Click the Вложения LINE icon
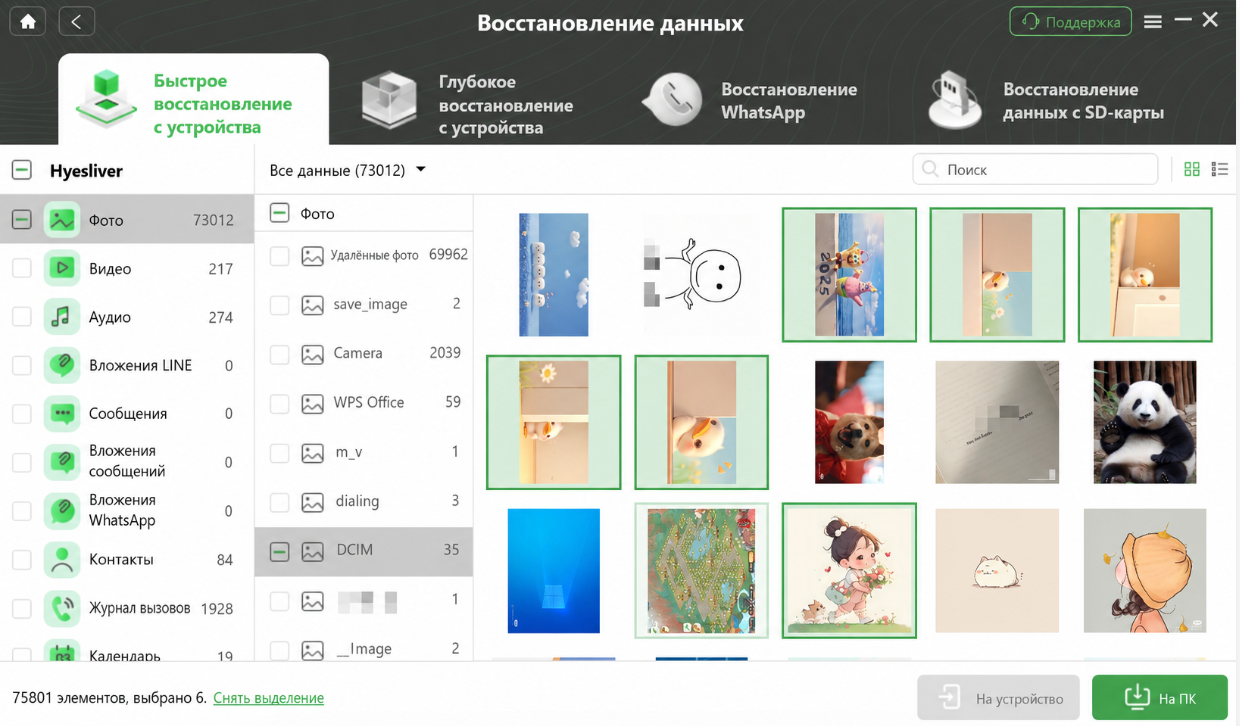 click(x=62, y=365)
